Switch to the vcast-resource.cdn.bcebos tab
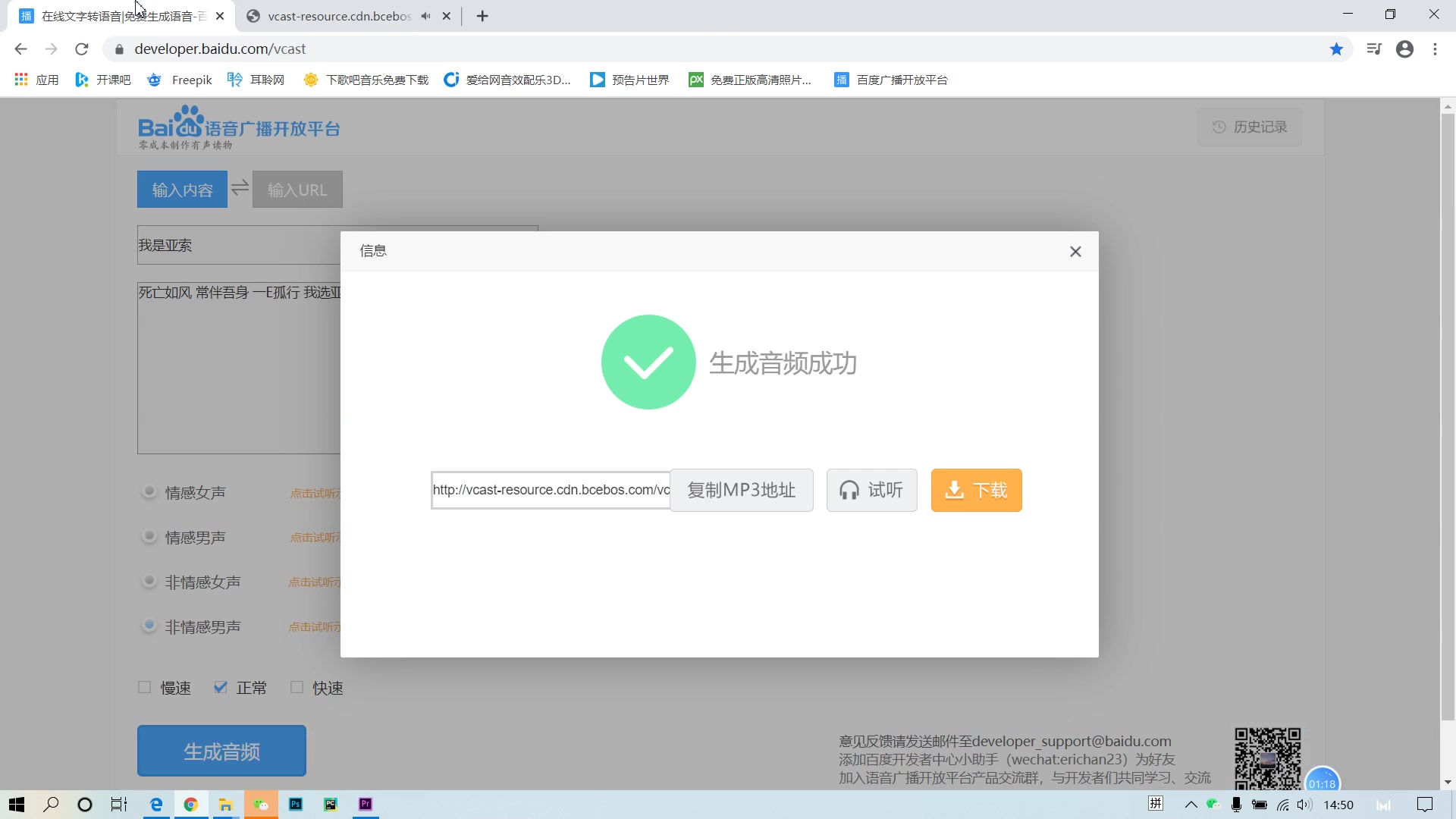1456x819 pixels. [339, 16]
